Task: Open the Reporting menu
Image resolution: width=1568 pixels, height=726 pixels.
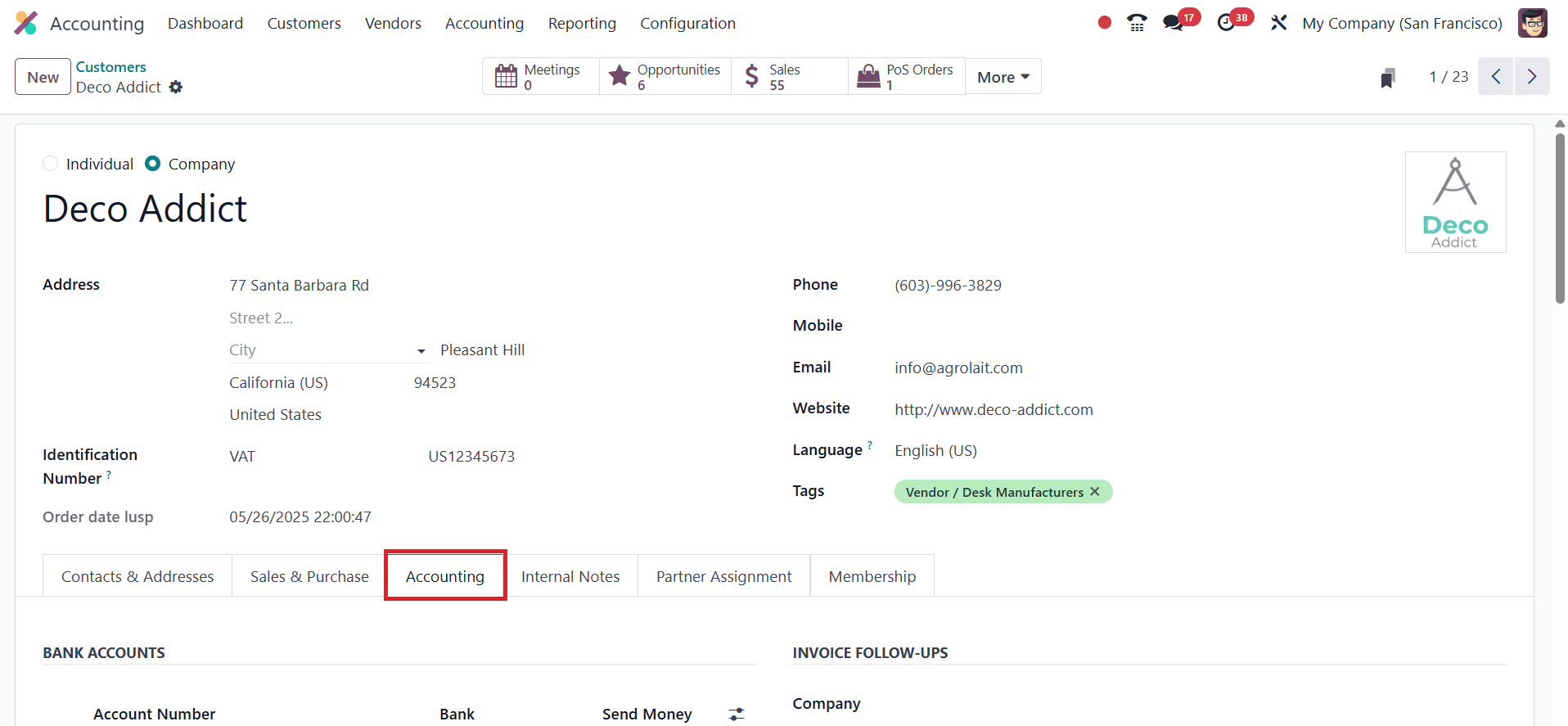Action: pyautogui.click(x=582, y=23)
